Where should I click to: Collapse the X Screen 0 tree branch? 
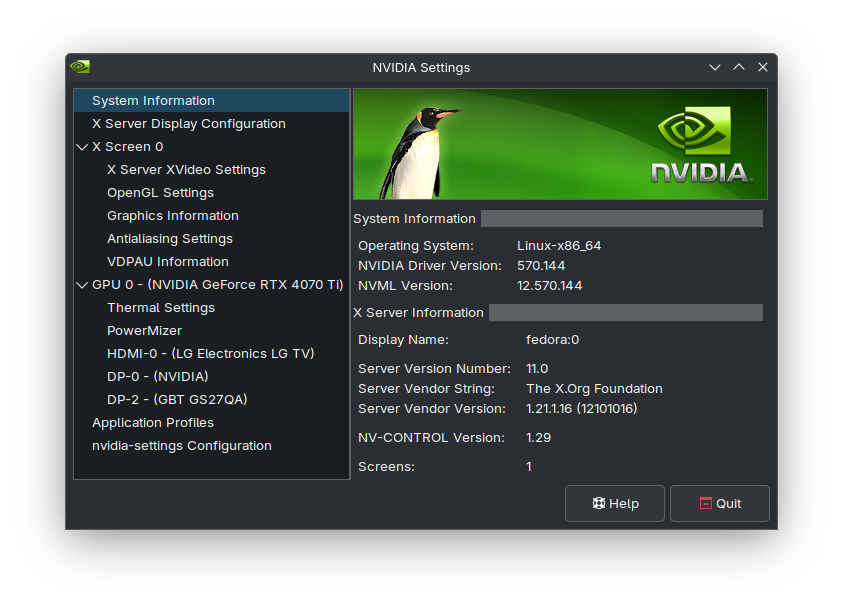click(82, 146)
